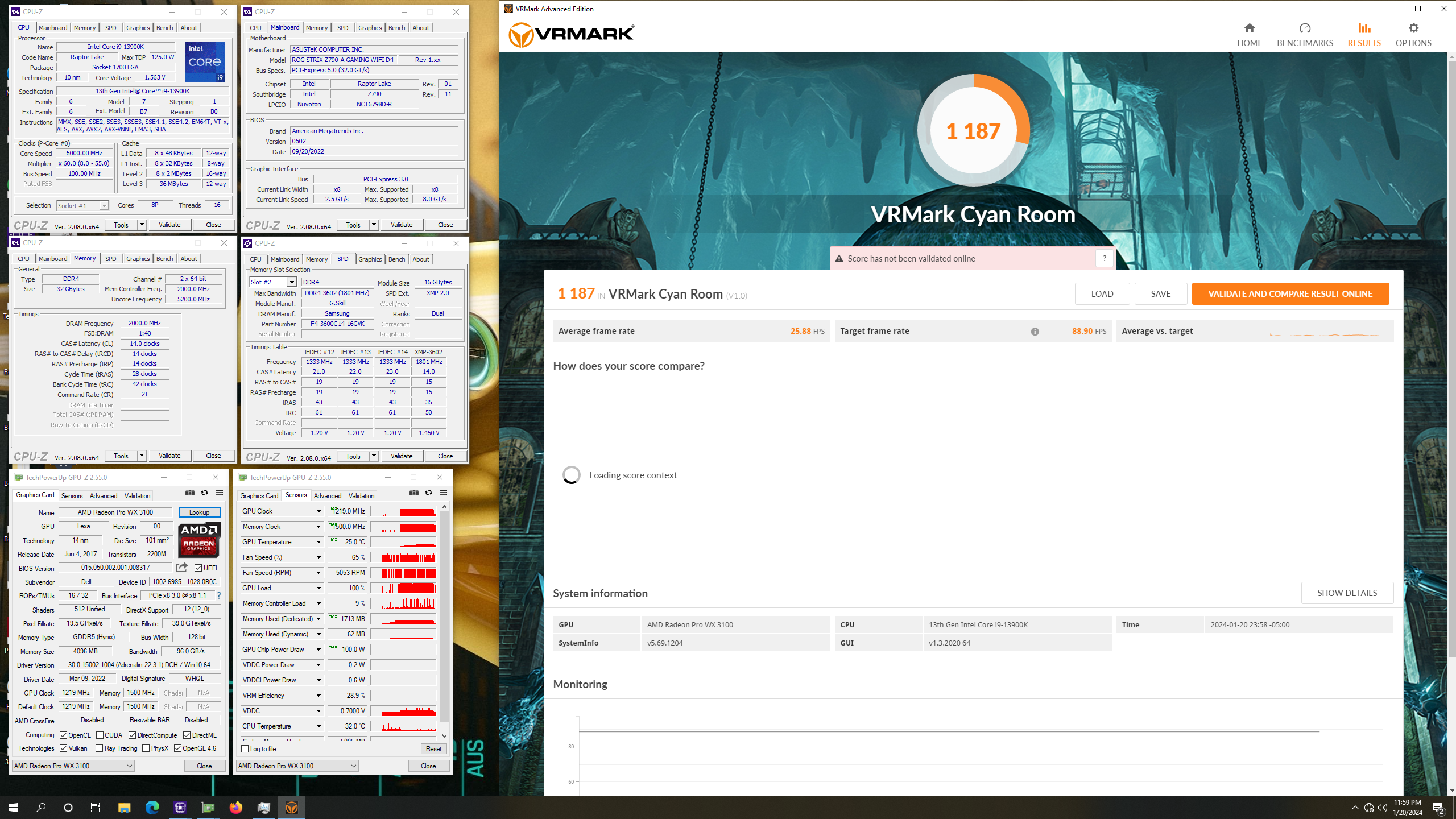Open File Explorer from taskbar
The height and width of the screenshot is (819, 1456).
click(x=124, y=807)
